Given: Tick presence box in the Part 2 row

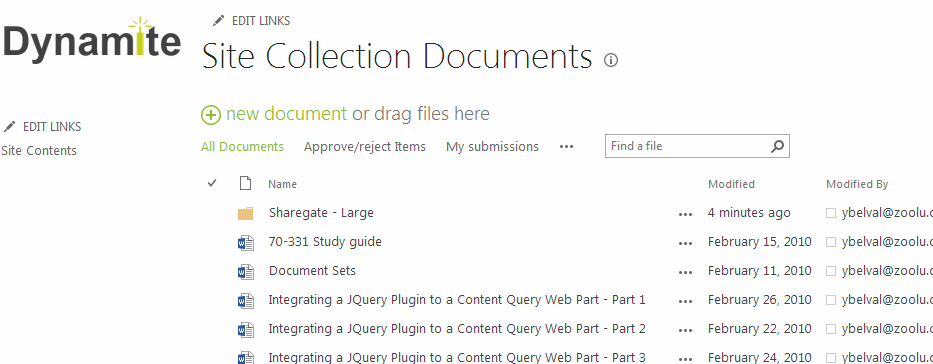Looking at the screenshot, I should click(x=831, y=329).
